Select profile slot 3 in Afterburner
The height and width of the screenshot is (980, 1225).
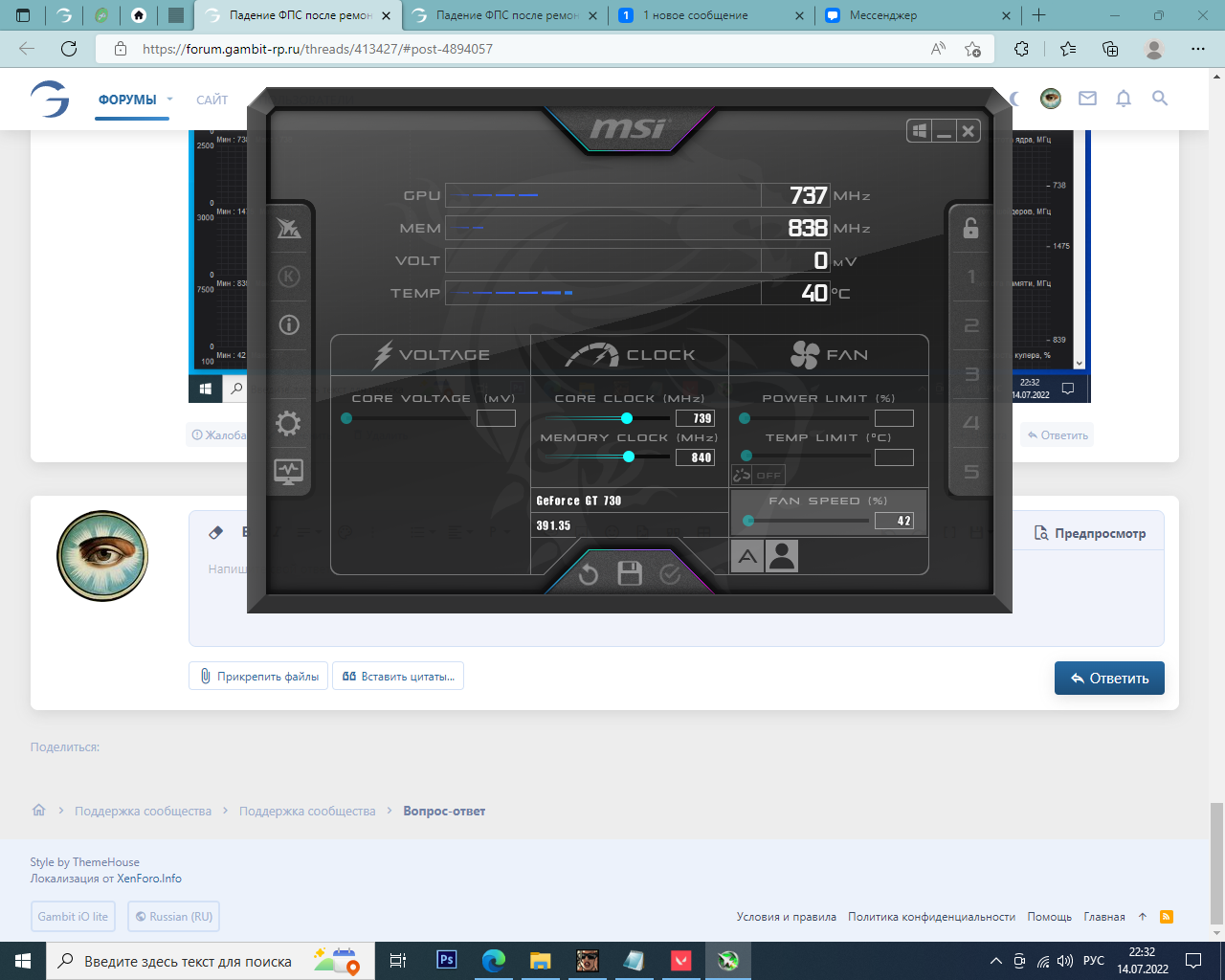(971, 374)
